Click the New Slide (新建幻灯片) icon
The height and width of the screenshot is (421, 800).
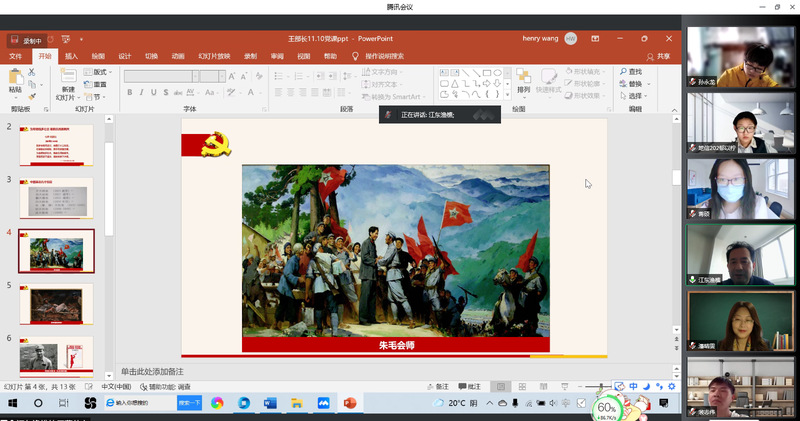(x=65, y=78)
